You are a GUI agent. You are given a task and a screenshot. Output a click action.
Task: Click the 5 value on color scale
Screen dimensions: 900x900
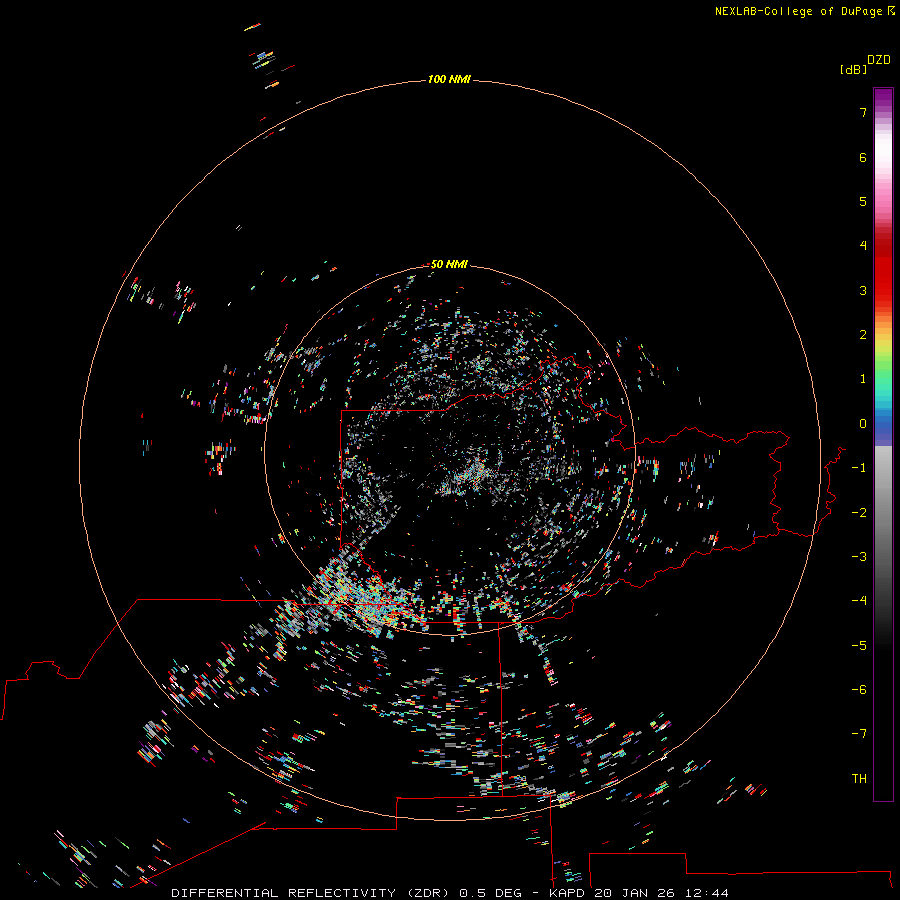coord(863,201)
